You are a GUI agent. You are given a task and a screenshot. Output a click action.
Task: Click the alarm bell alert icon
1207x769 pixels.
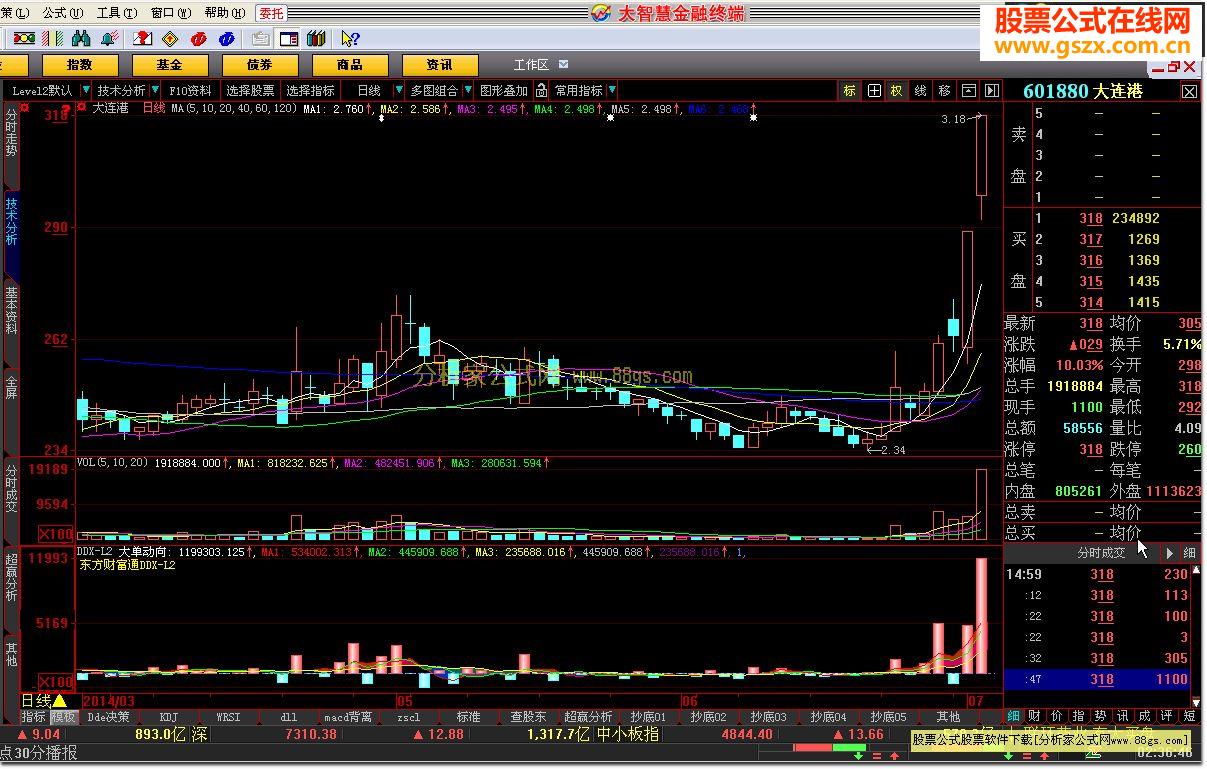click(110, 38)
